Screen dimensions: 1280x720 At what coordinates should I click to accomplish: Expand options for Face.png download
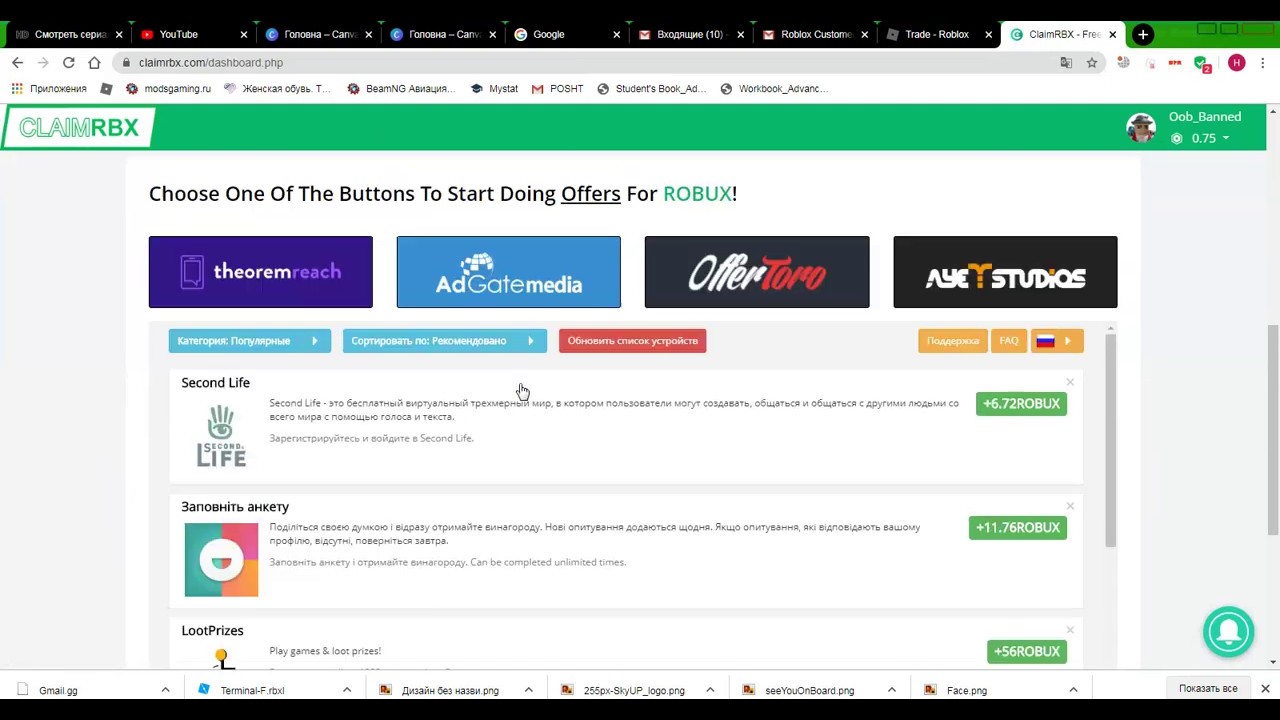pyautogui.click(x=1073, y=690)
